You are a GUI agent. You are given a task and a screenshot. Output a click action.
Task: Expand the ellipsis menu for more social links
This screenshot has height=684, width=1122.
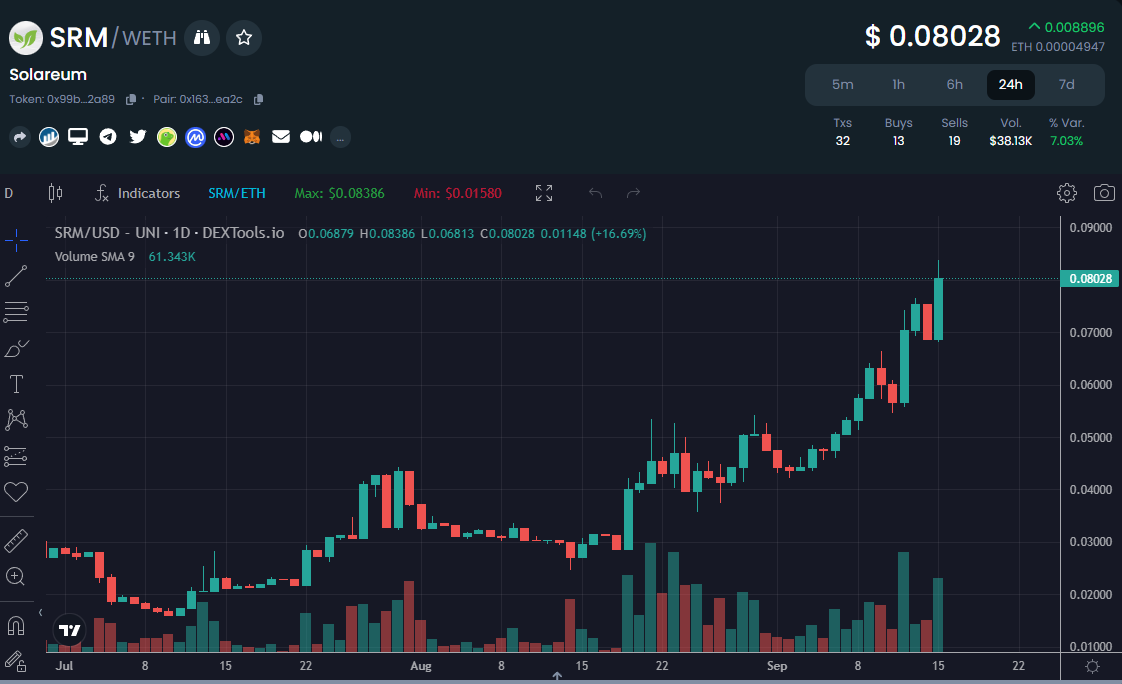pos(340,137)
